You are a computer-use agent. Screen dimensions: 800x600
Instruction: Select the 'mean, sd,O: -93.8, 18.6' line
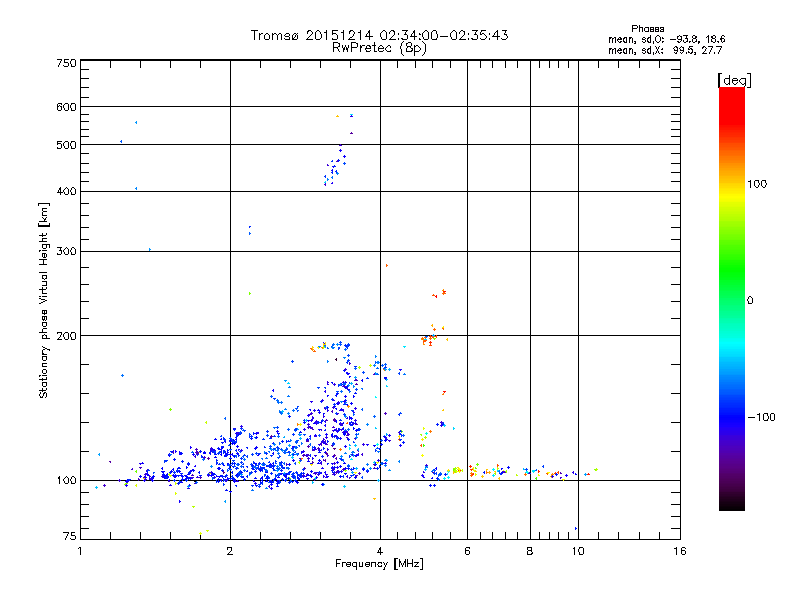coord(666,39)
